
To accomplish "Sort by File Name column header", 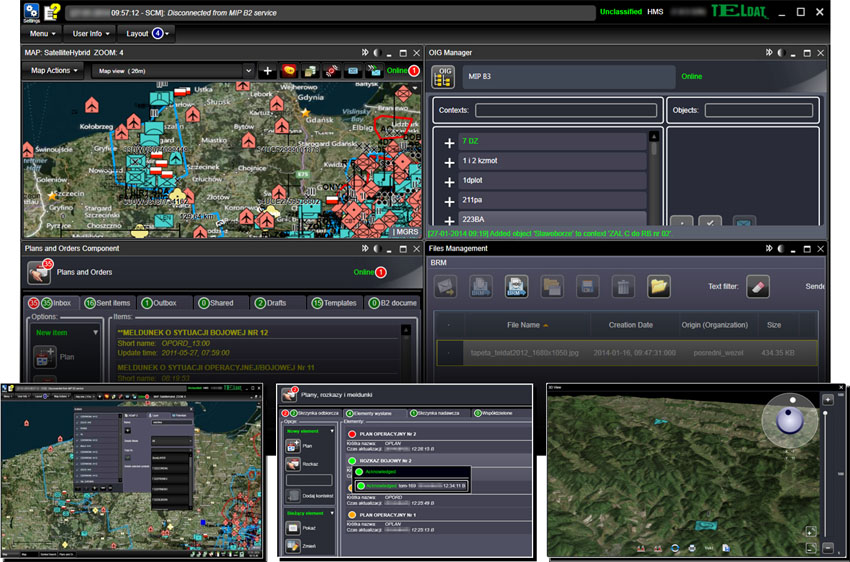I will coord(527,325).
